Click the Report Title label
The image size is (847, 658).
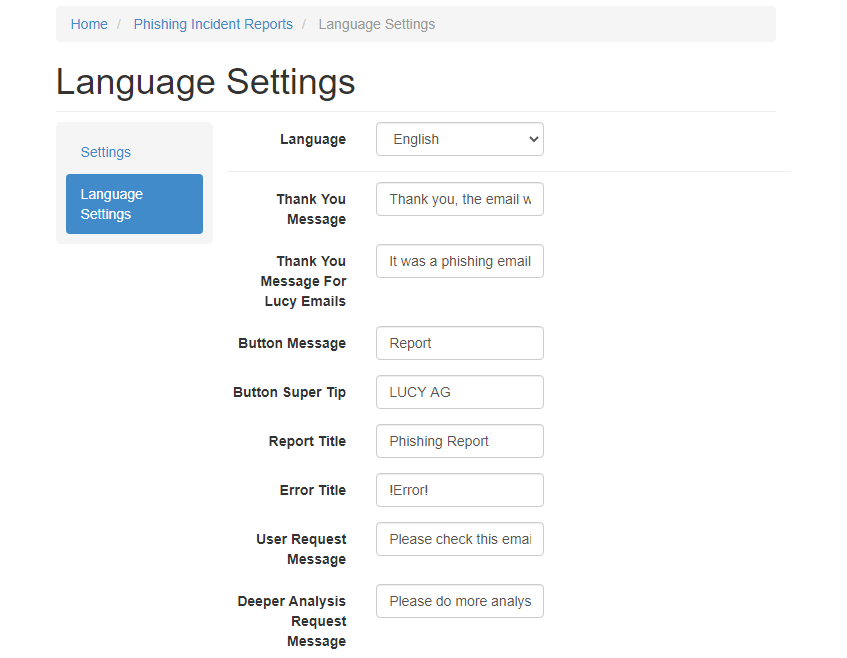coord(307,441)
